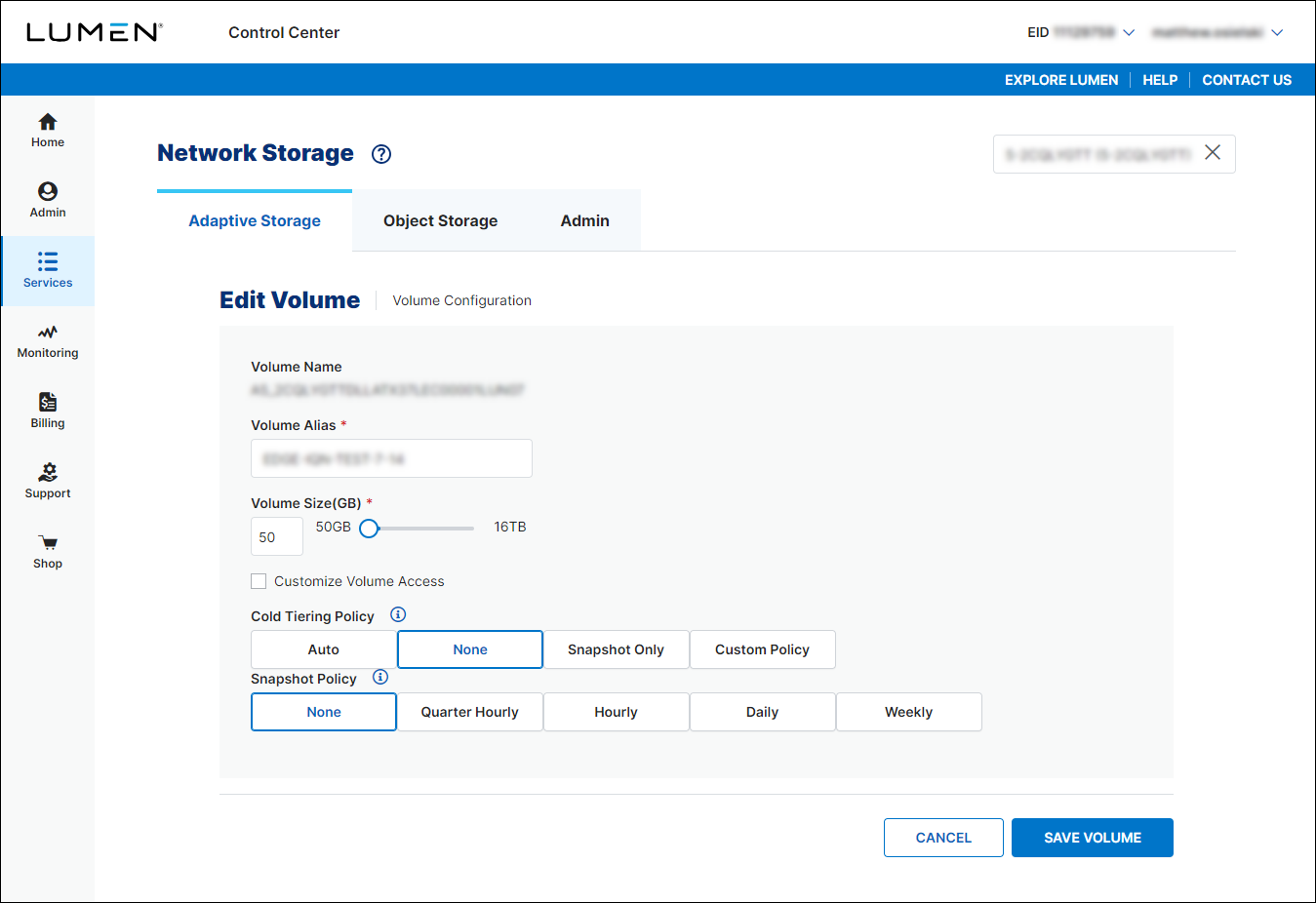
Task: Click the Cold Tiering Policy info icon
Action: tap(398, 614)
